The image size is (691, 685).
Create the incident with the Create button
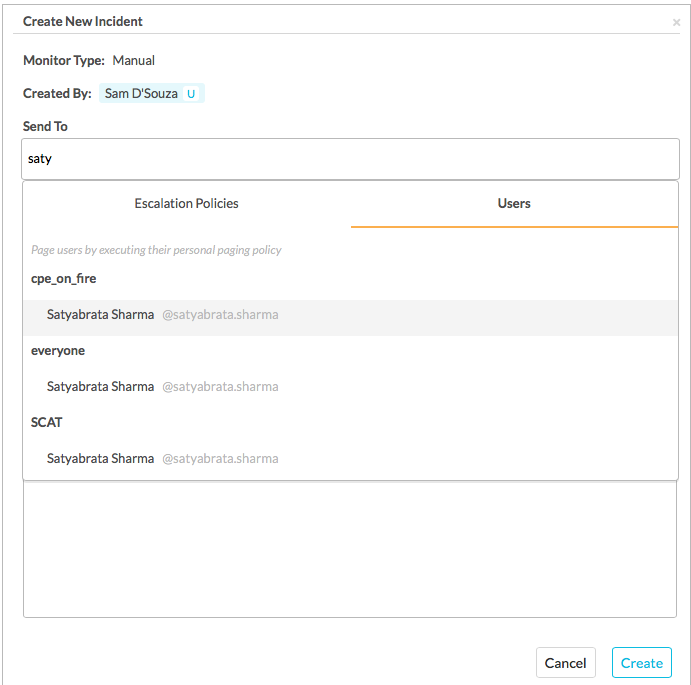(x=642, y=663)
